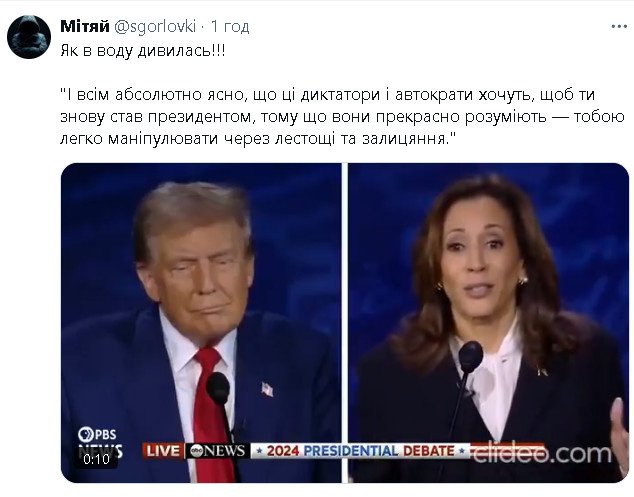The height and width of the screenshot is (497, 634).
Task: Open the '1 год' timestamp permalink
Action: (230, 27)
